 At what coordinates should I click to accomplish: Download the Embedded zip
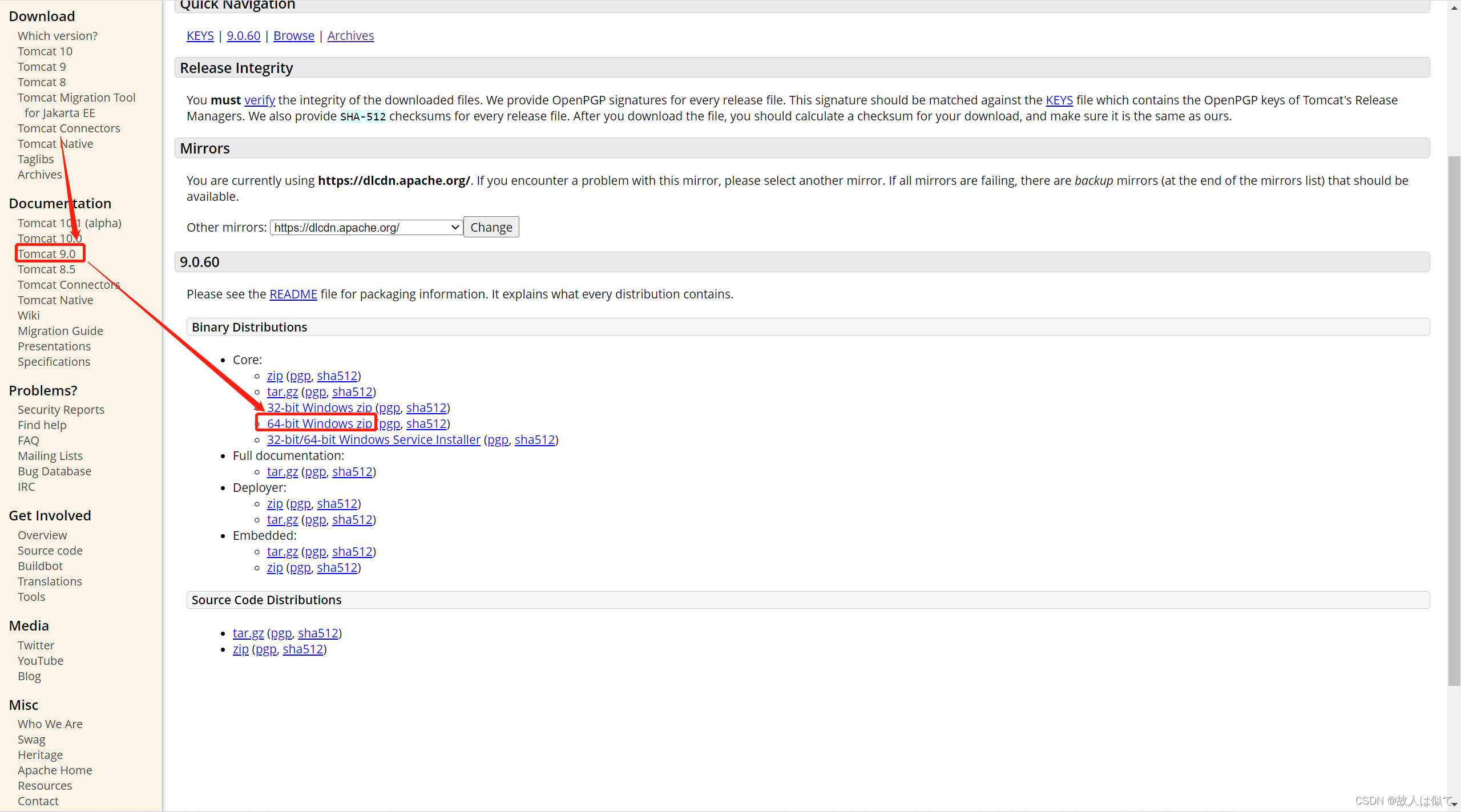[x=275, y=567]
